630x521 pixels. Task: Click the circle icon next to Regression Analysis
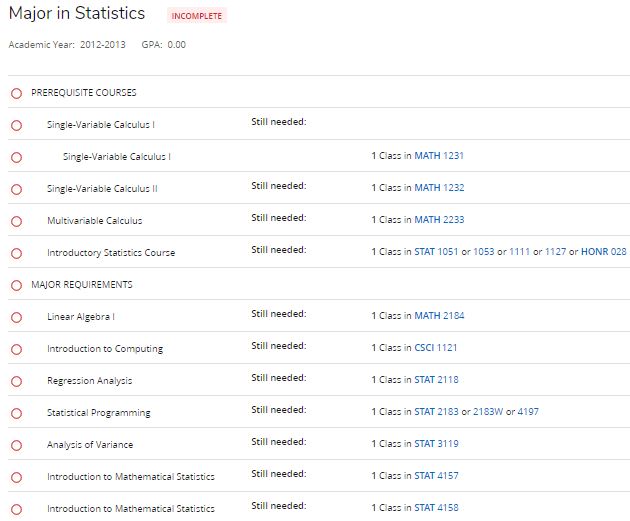(16, 381)
